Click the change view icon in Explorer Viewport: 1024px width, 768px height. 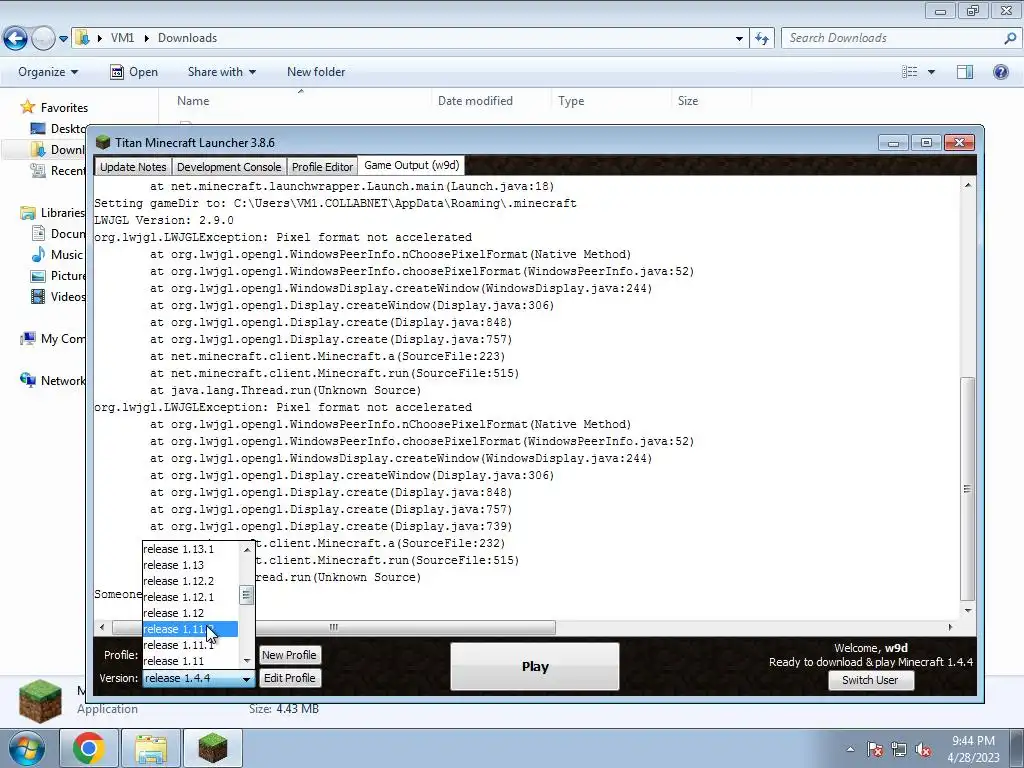910,72
